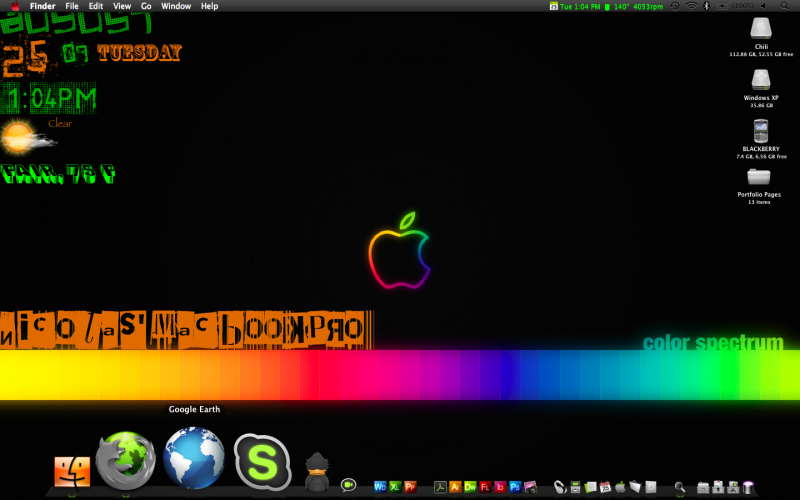Launch PowerPoint from the dock
Viewport: 800px width, 500px height.
click(x=410, y=487)
